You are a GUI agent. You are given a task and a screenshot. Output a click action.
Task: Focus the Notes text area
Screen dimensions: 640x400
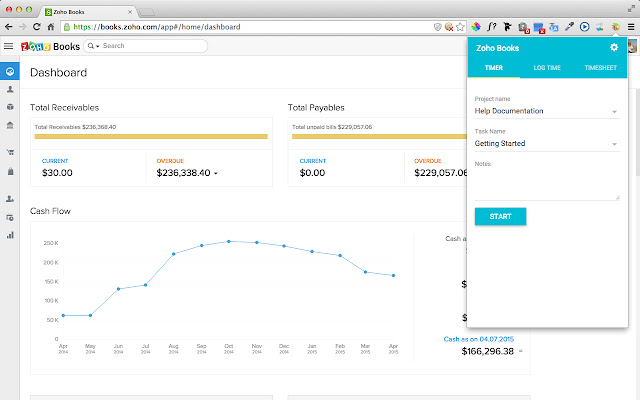pyautogui.click(x=547, y=184)
